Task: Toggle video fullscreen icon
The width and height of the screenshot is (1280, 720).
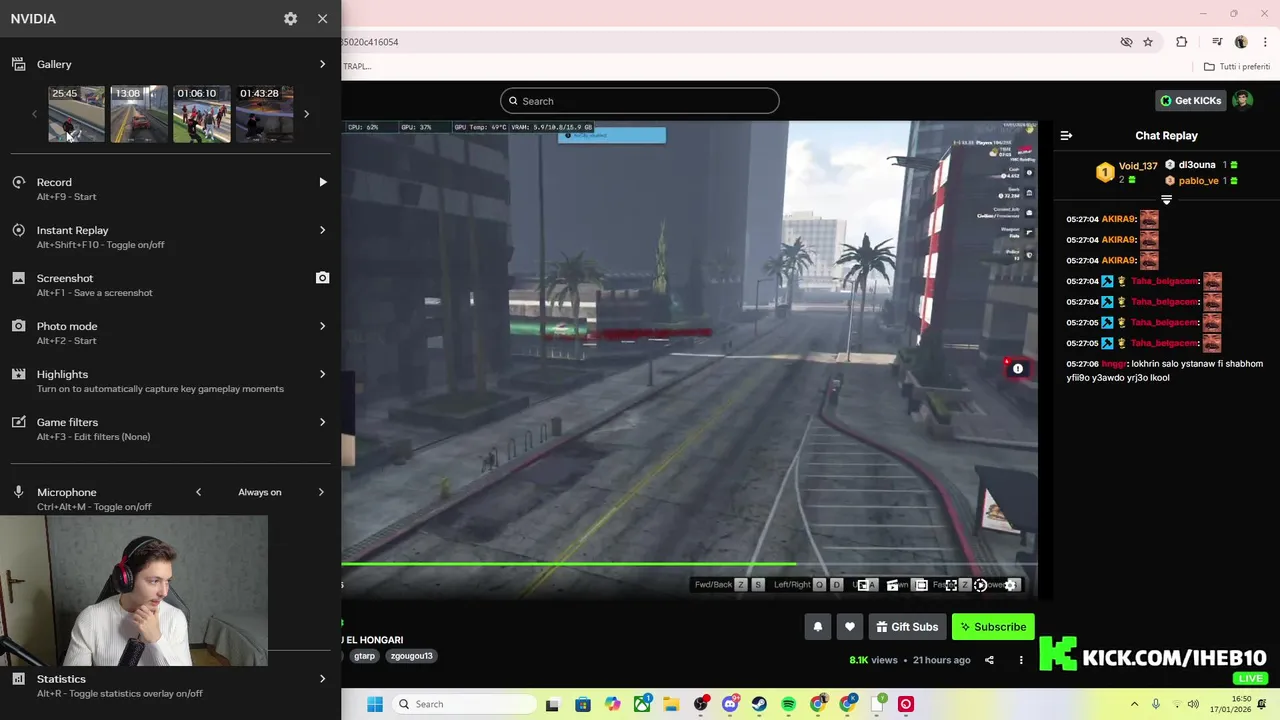Action: 951,585
